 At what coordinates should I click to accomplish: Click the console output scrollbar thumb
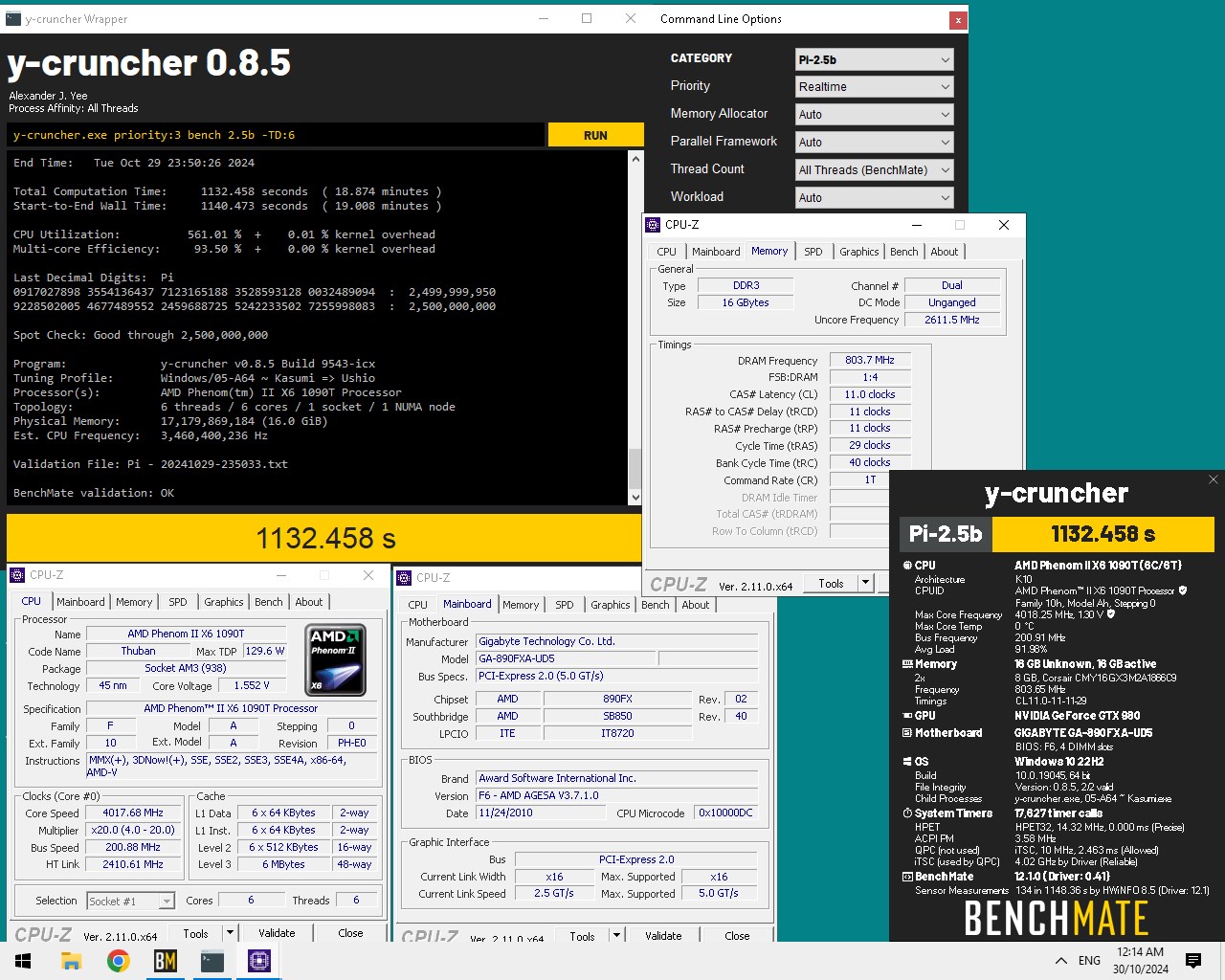pyautogui.click(x=635, y=469)
